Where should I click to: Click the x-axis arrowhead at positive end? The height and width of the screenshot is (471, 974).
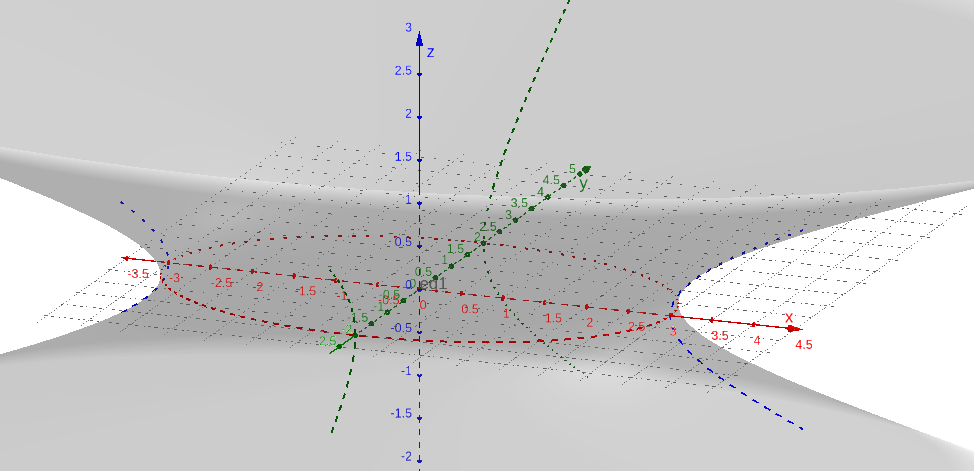(795, 328)
